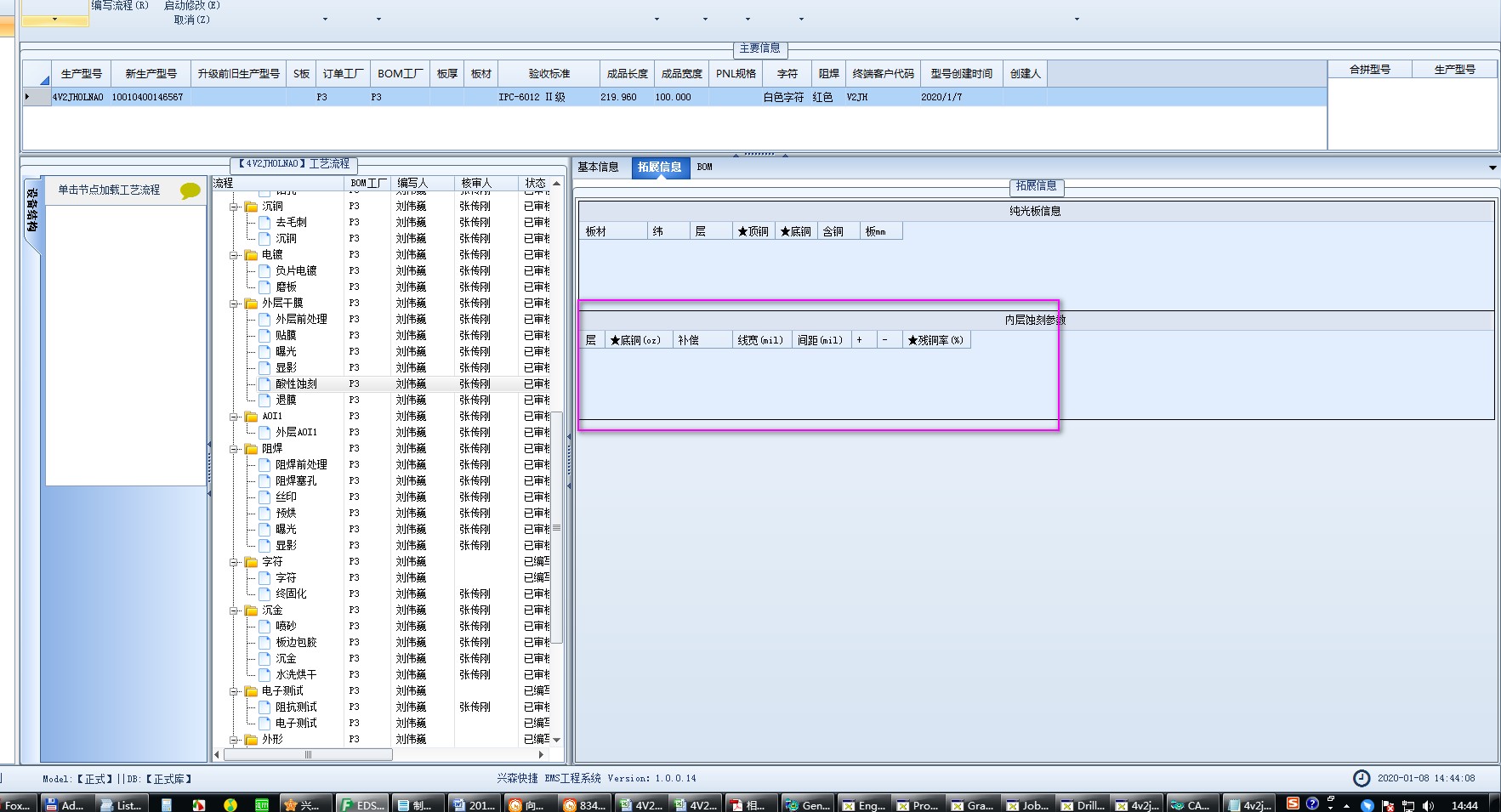Collapse the 沉铜 folder node
Screen dimensions: 1501x812
[233, 206]
